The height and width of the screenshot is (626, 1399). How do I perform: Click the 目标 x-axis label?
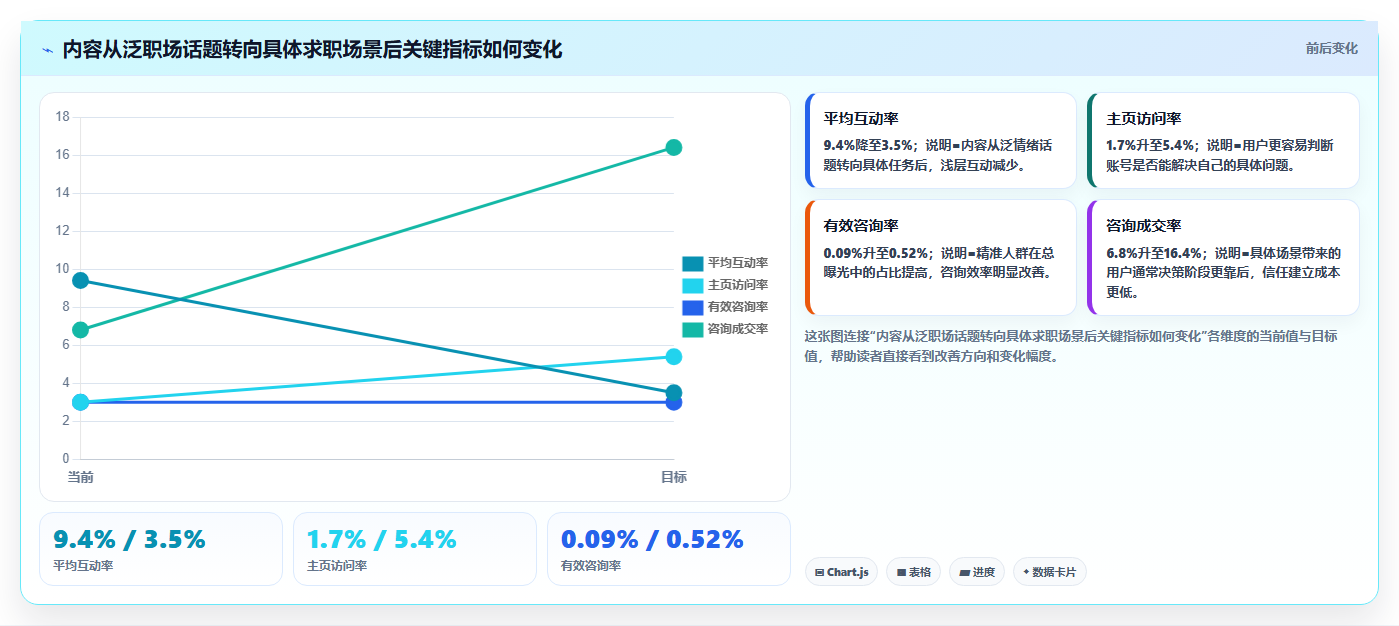click(674, 477)
